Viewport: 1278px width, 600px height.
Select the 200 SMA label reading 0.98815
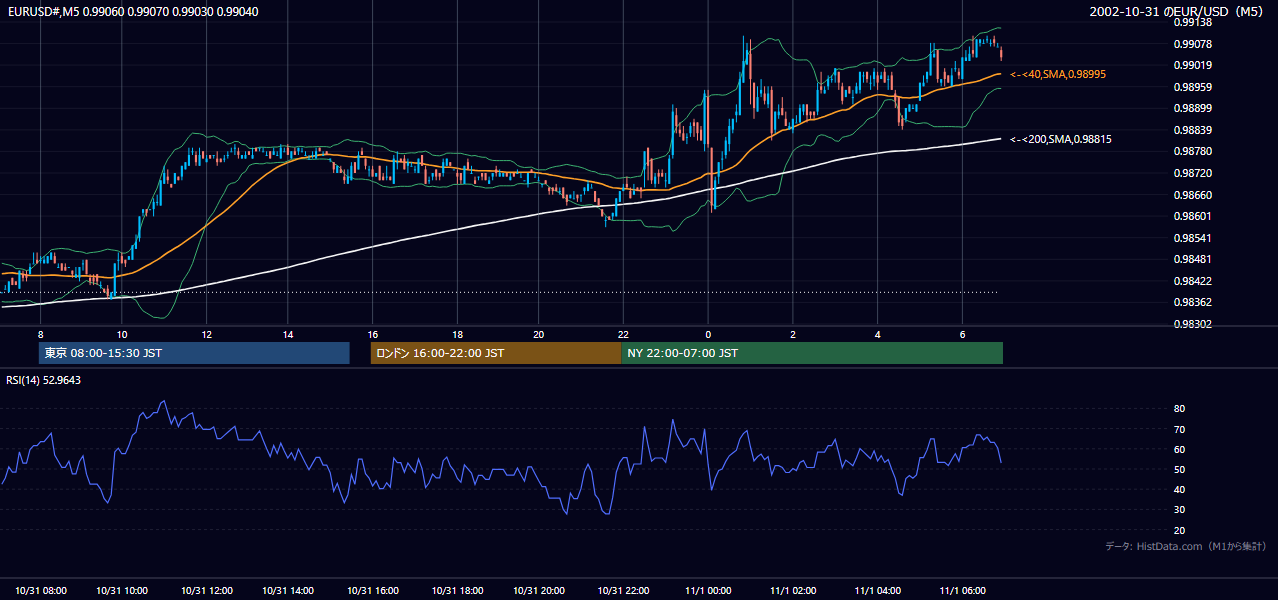[1060, 140]
